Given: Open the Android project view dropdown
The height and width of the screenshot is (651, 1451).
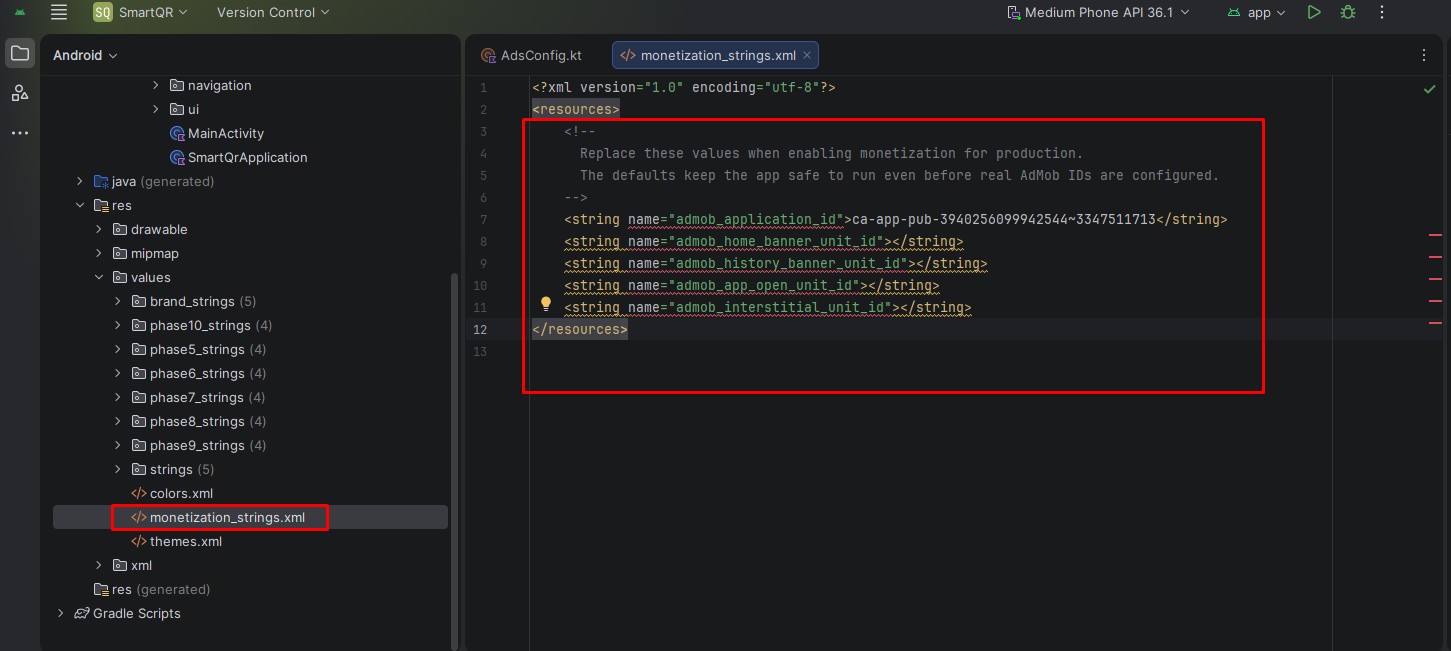Looking at the screenshot, I should (x=85, y=55).
